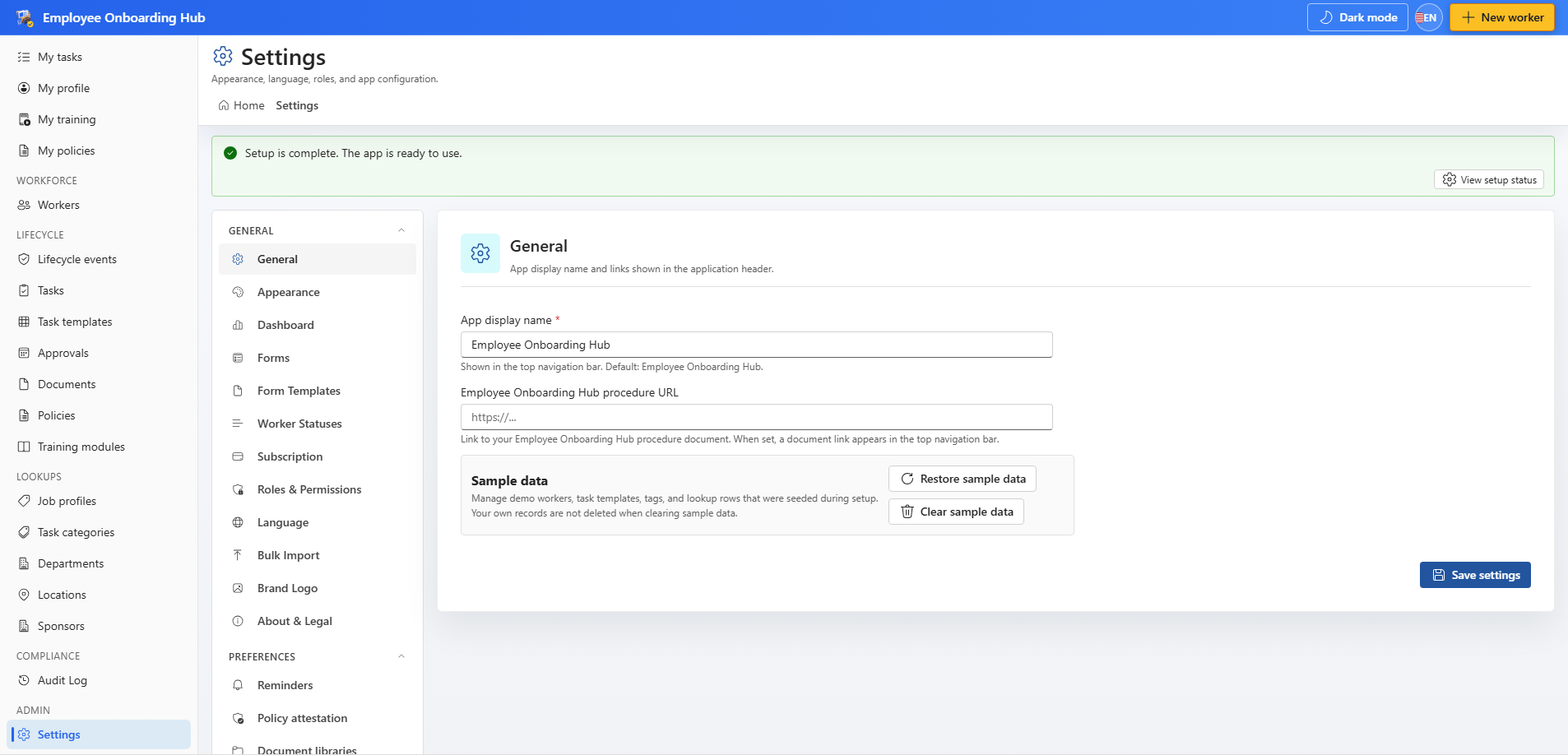Screen dimensions: 1568x755
Task: Open Policy attestation preferences
Action: (x=318, y=718)
